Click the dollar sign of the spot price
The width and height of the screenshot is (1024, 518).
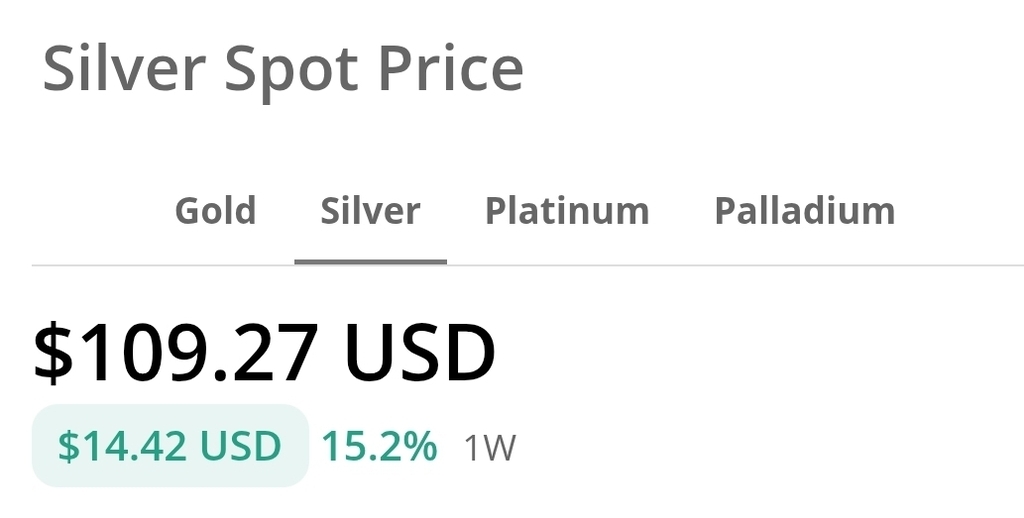53,354
